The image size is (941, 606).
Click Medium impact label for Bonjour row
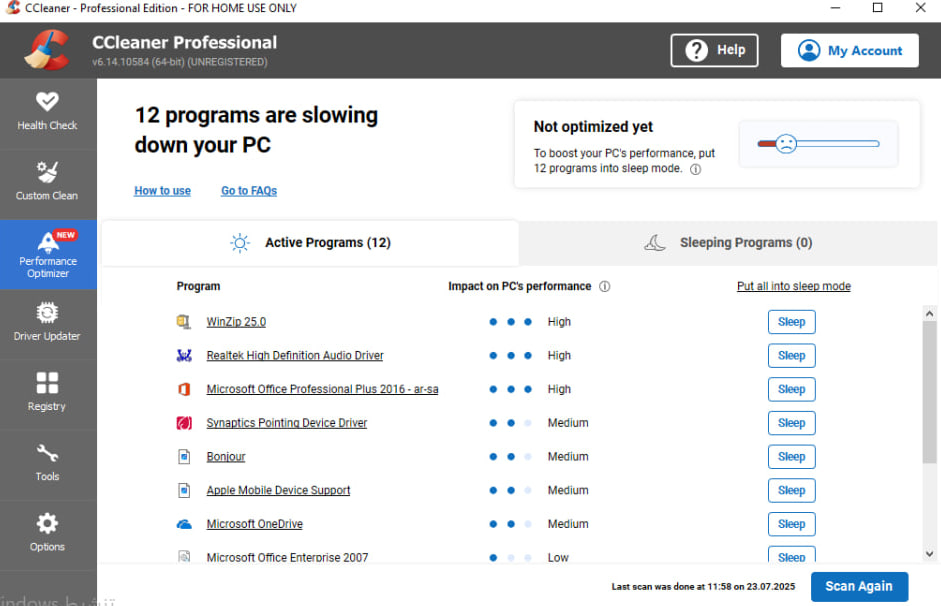click(568, 457)
